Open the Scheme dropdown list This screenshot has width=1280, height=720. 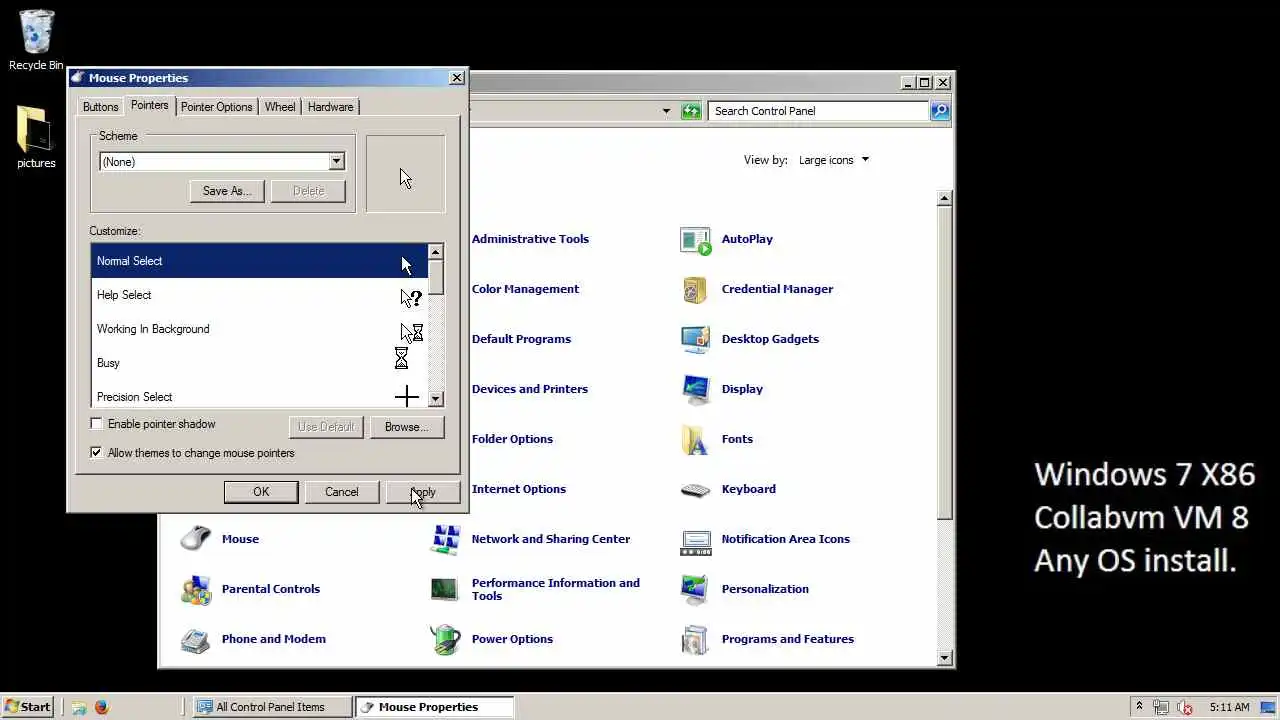click(336, 162)
